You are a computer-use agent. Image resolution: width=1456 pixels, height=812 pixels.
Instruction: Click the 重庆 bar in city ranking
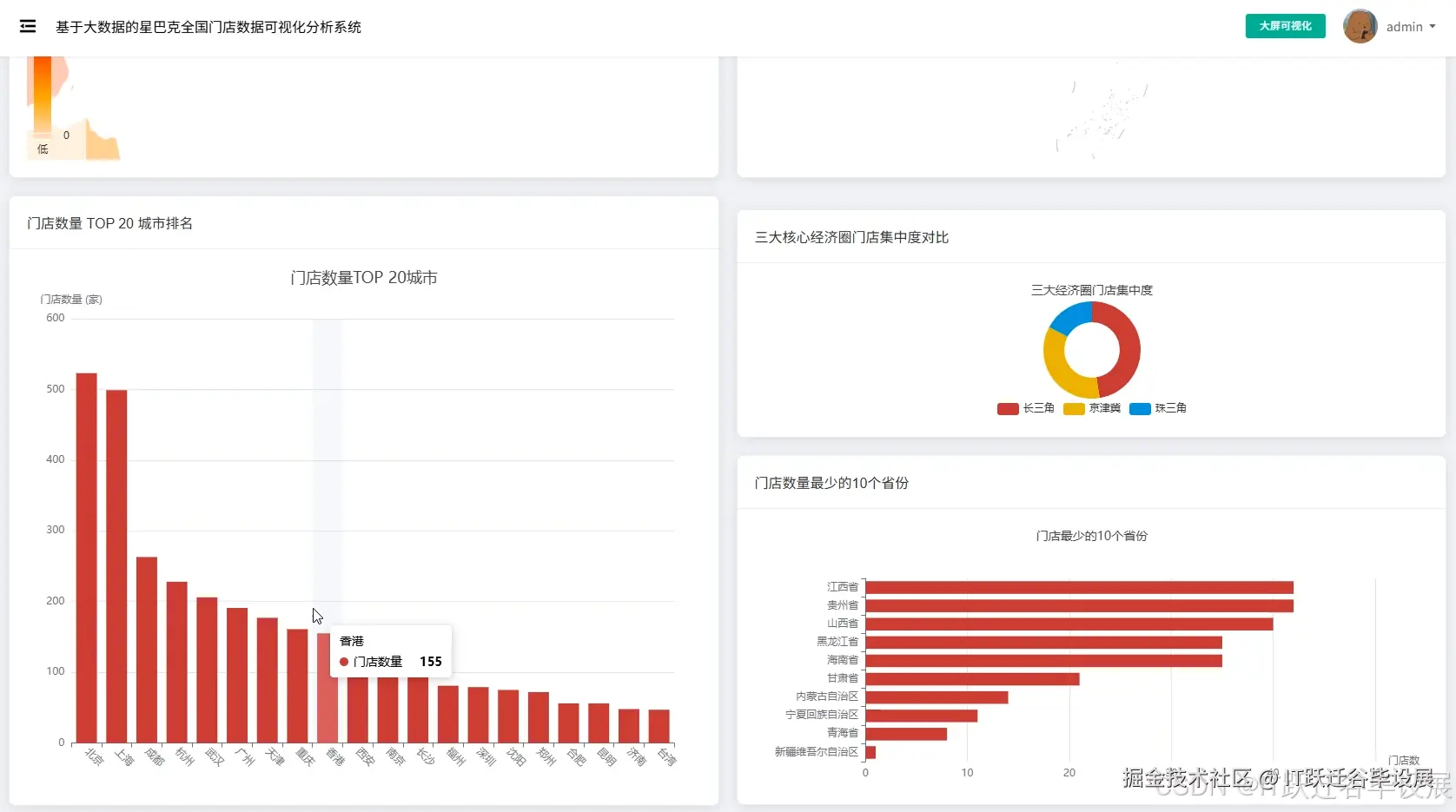point(297,686)
